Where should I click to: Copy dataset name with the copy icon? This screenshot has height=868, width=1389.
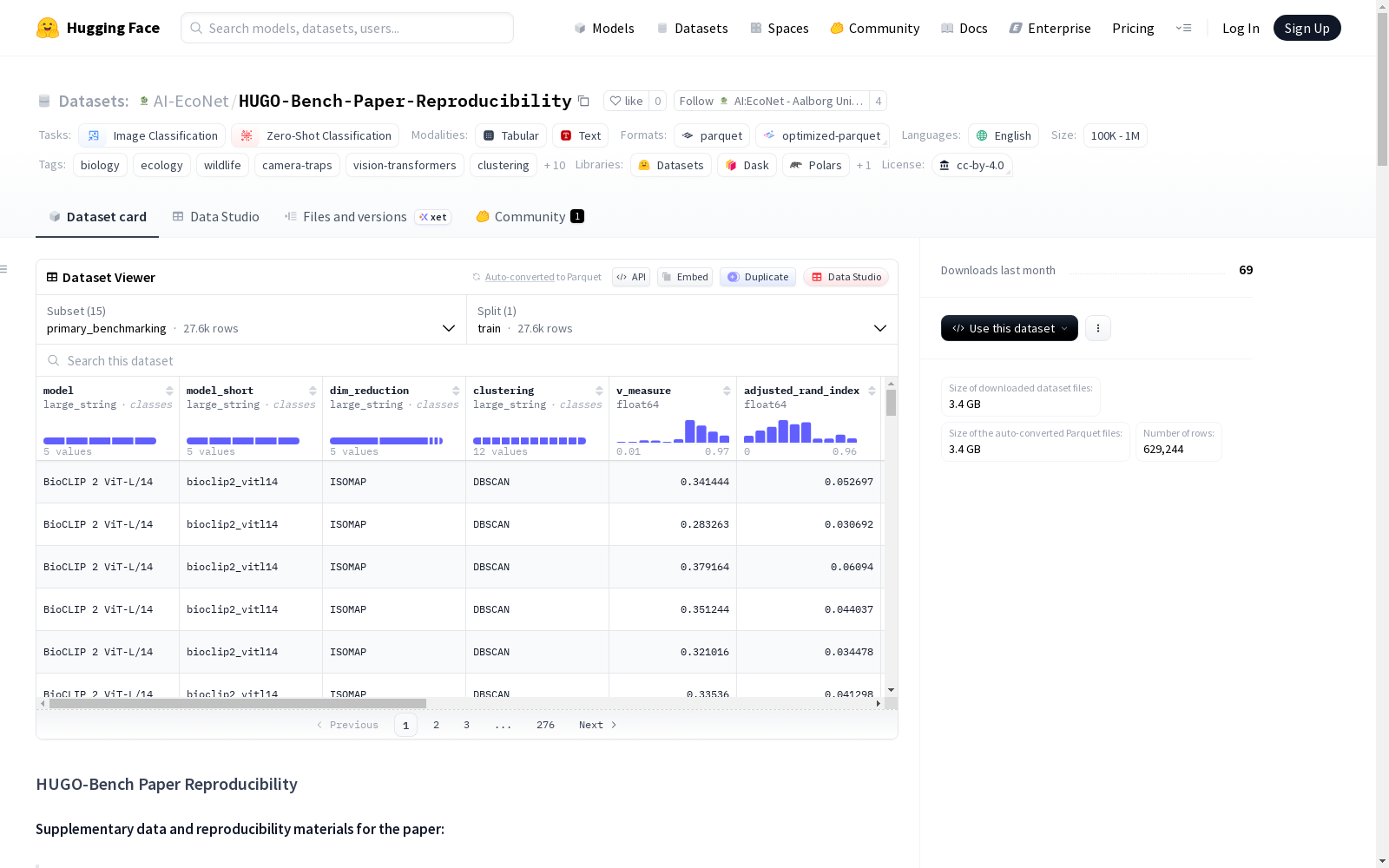point(584,101)
